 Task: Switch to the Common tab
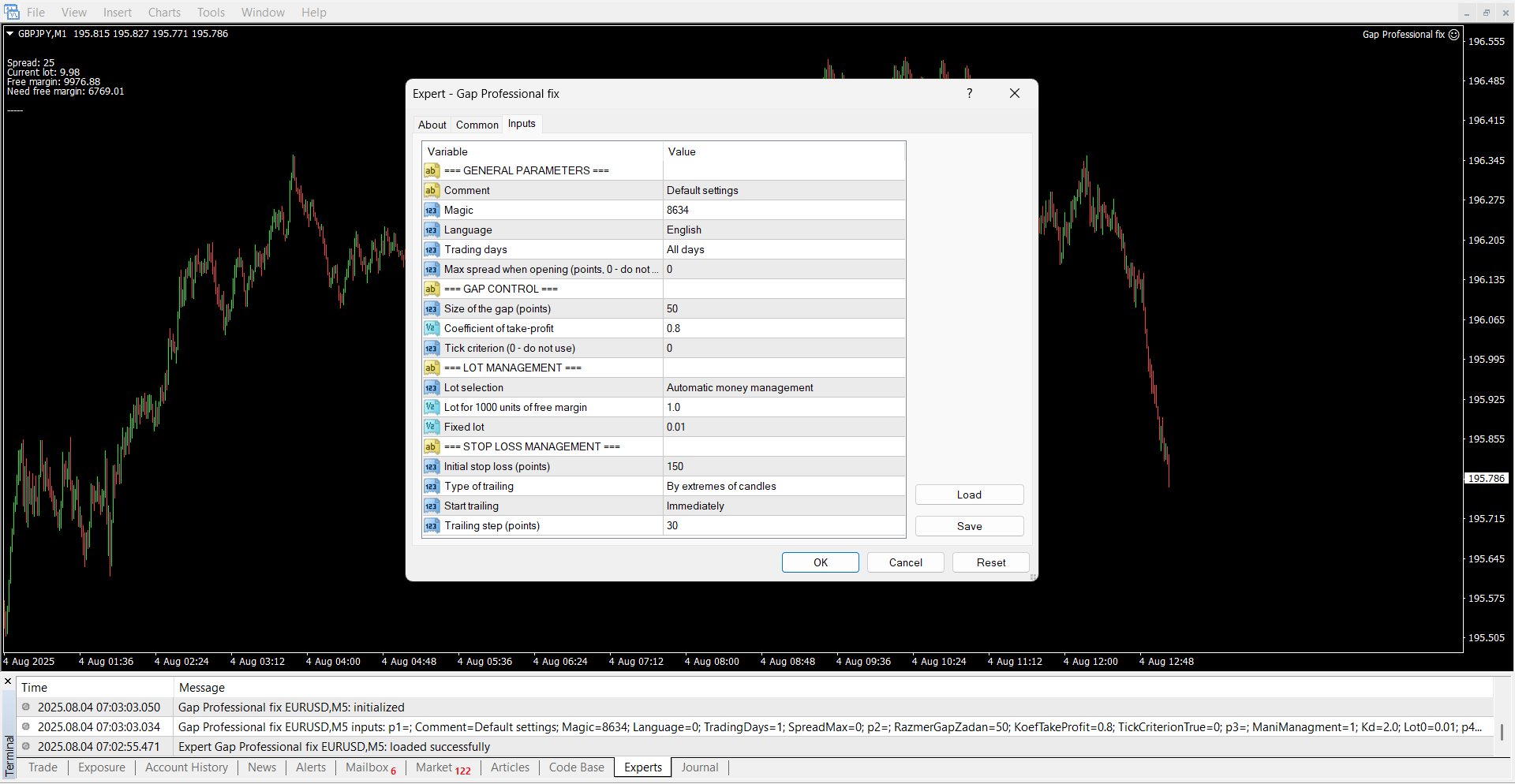477,125
